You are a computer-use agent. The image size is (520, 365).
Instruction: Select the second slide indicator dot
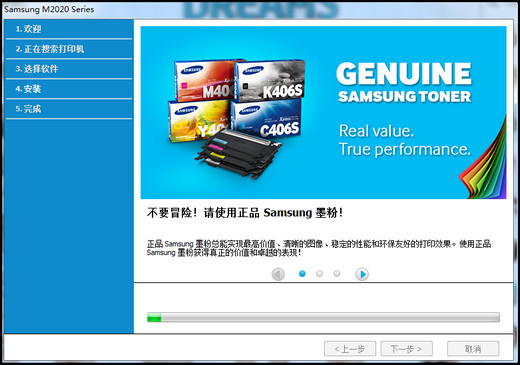(320, 274)
